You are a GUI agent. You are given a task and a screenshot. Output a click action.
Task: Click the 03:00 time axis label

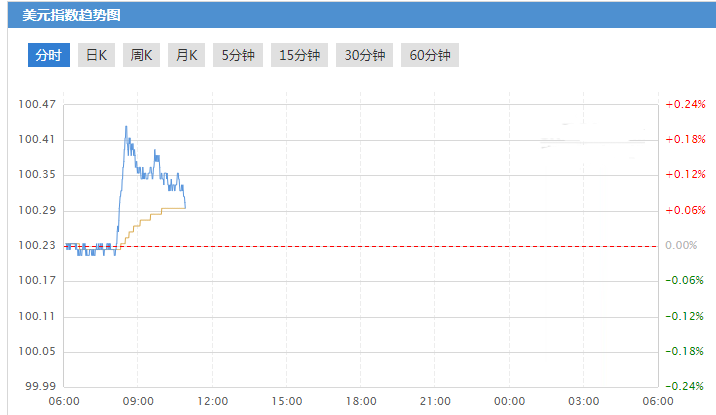click(x=583, y=401)
